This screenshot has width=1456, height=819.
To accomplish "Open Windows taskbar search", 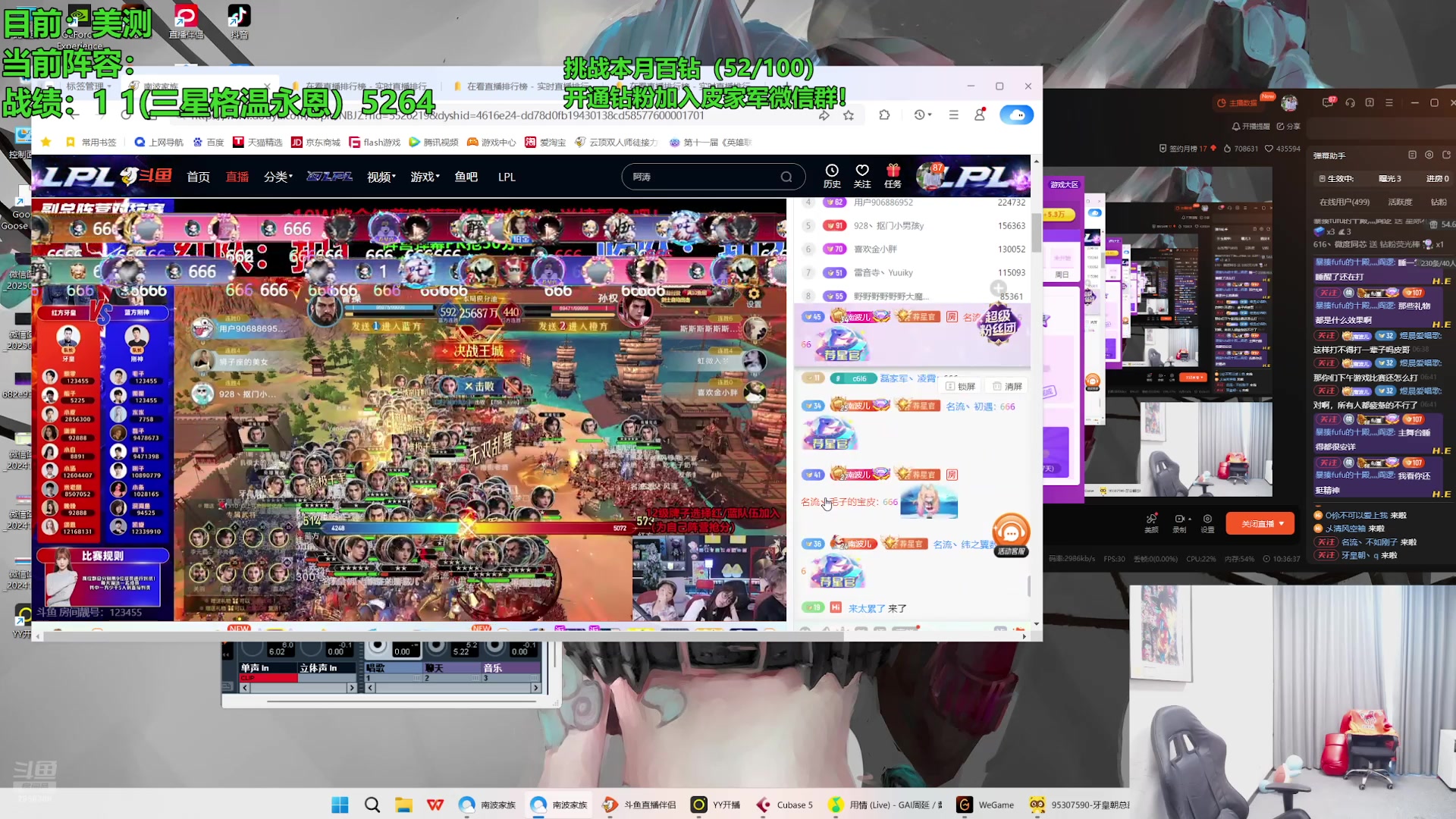I will tap(372, 805).
